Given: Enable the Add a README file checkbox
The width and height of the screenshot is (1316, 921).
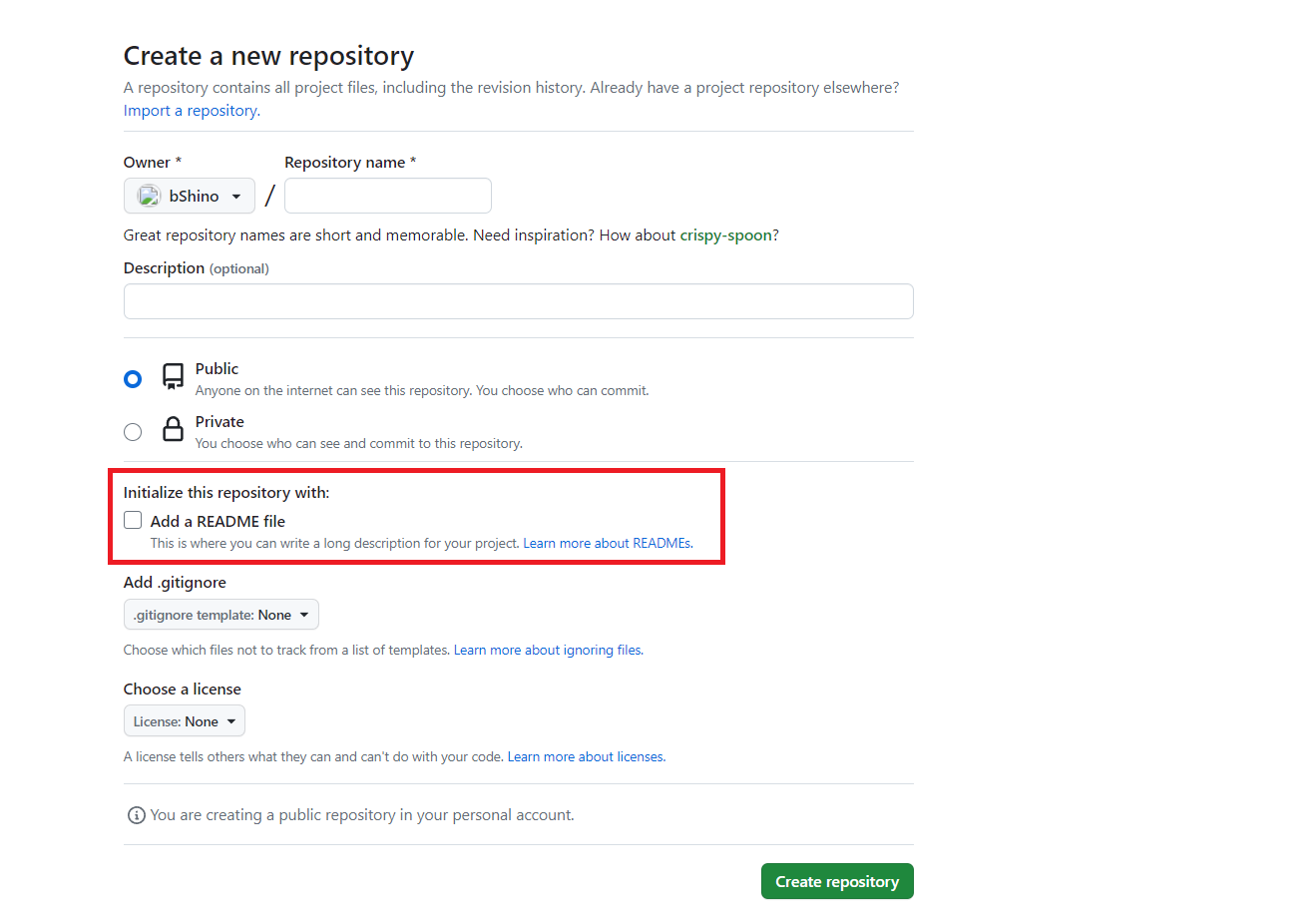Looking at the screenshot, I should [133, 520].
